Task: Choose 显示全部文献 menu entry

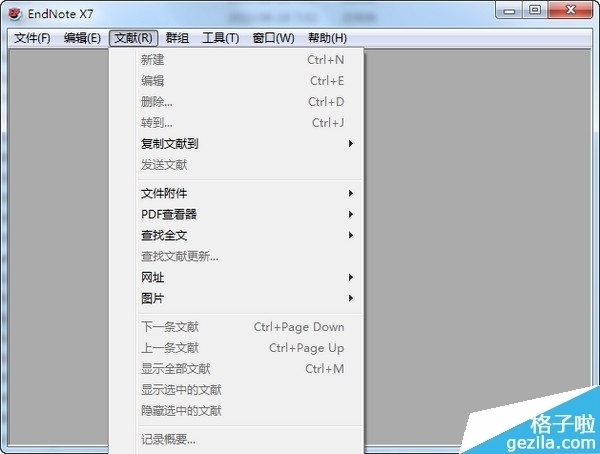Action: pyautogui.click(x=236, y=369)
